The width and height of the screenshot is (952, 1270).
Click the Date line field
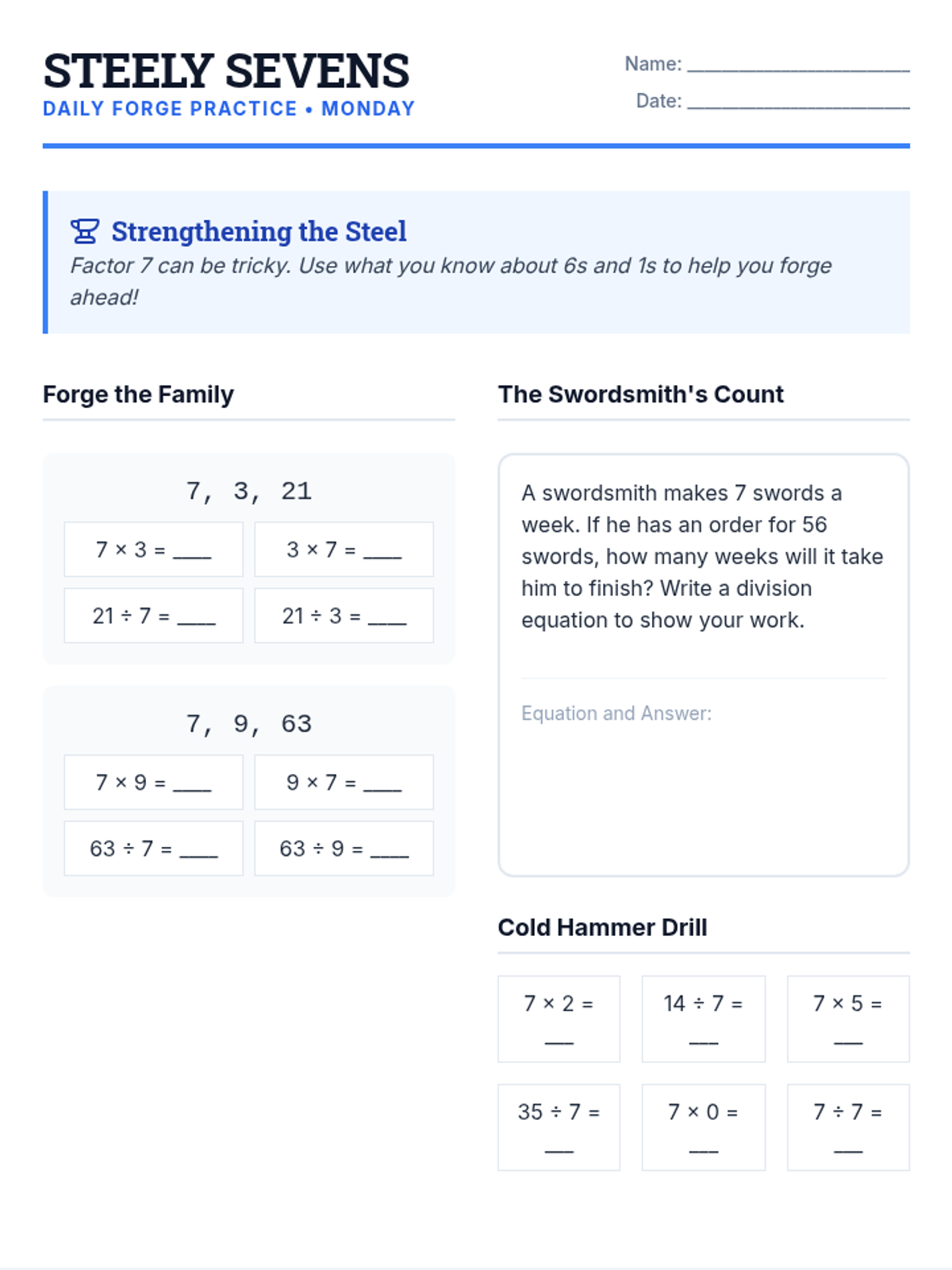point(797,101)
